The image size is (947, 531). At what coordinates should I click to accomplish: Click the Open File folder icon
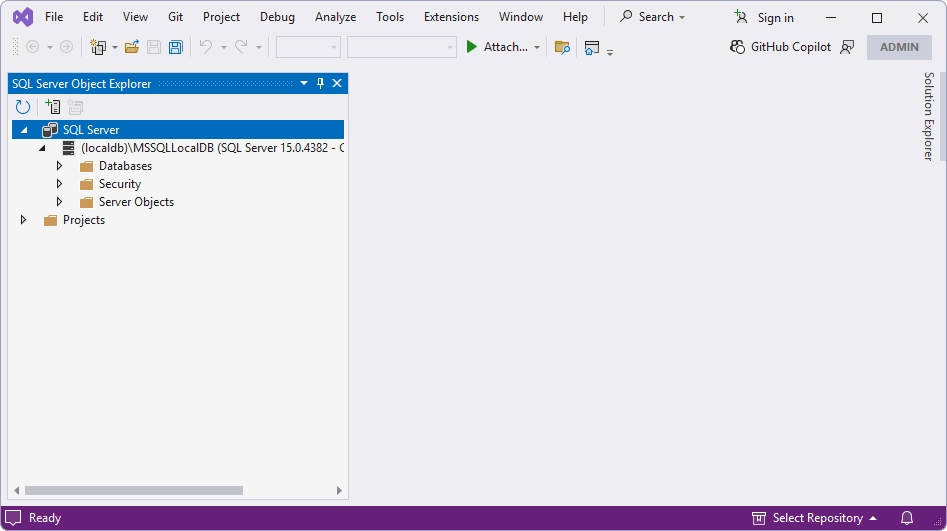click(132, 47)
